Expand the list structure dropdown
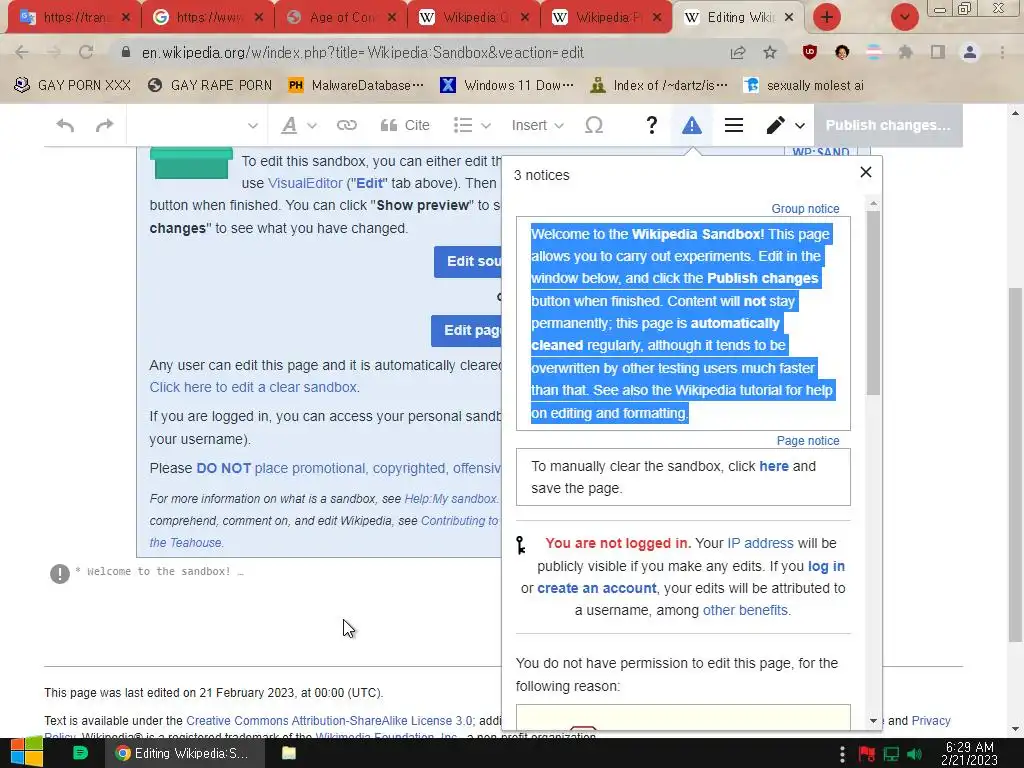Viewport: 1024px width, 768px height. click(x=472, y=125)
